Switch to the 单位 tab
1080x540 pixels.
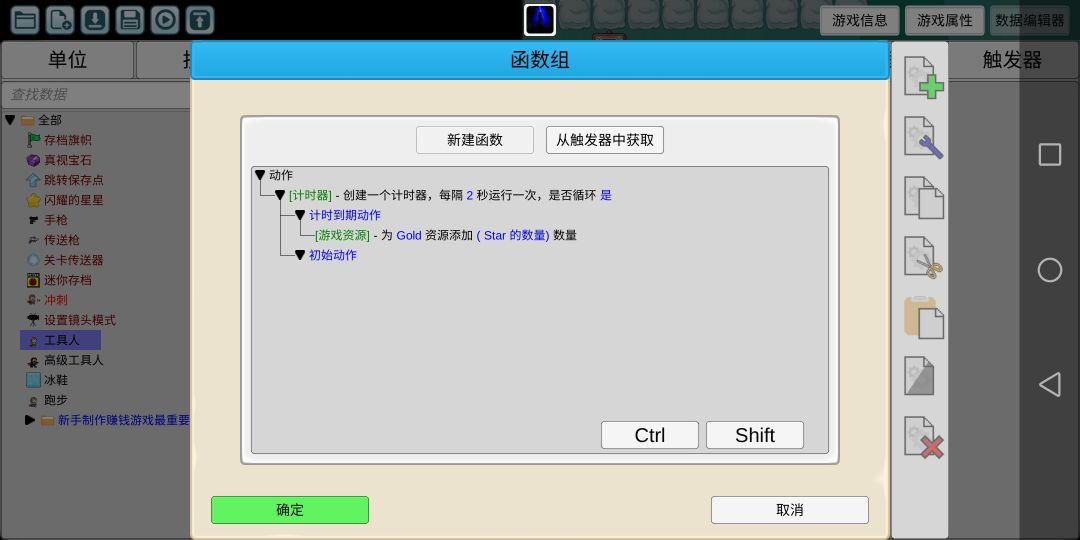pyautogui.click(x=68, y=60)
